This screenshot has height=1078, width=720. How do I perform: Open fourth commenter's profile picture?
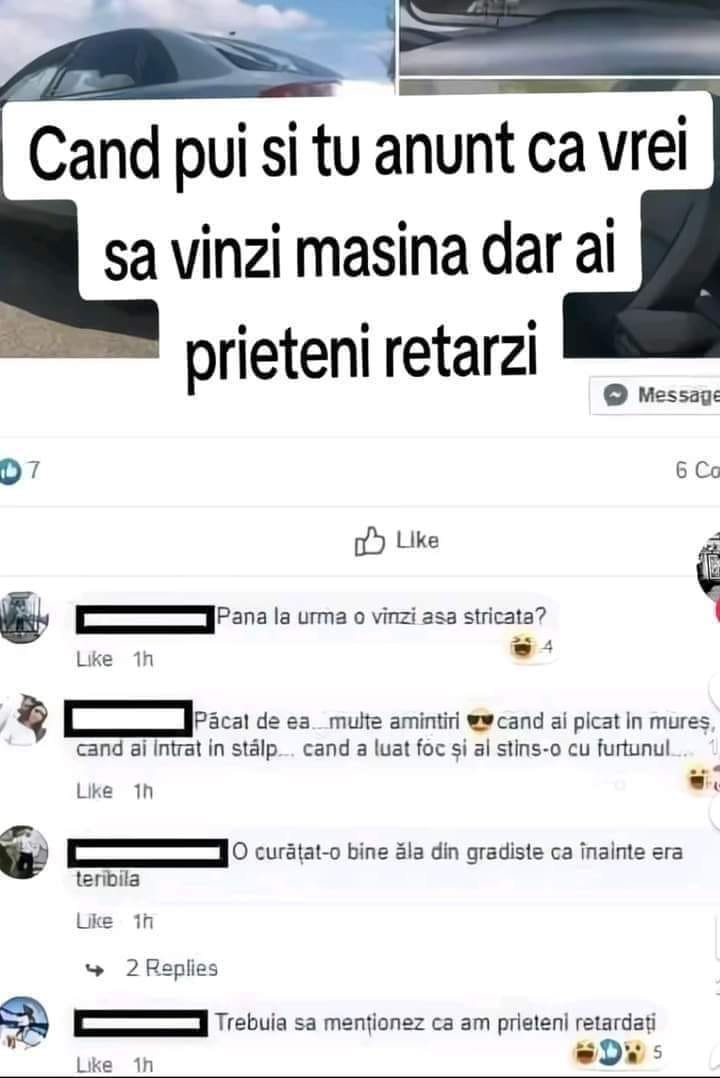click(24, 1024)
